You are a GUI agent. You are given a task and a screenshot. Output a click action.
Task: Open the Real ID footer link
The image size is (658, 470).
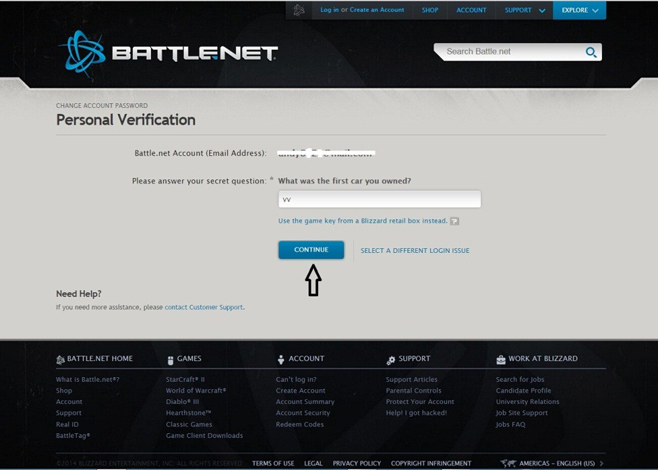tap(67, 424)
